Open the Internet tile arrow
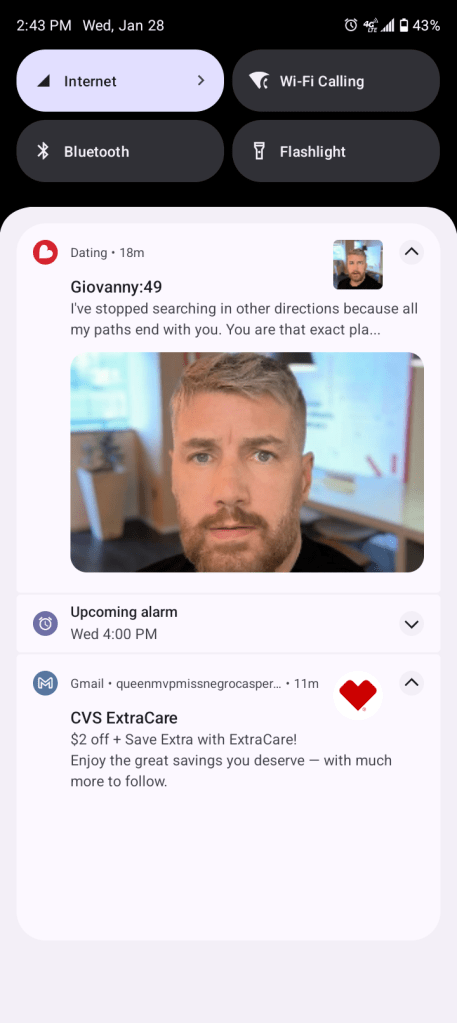The image size is (457, 1023). pyautogui.click(x=201, y=81)
